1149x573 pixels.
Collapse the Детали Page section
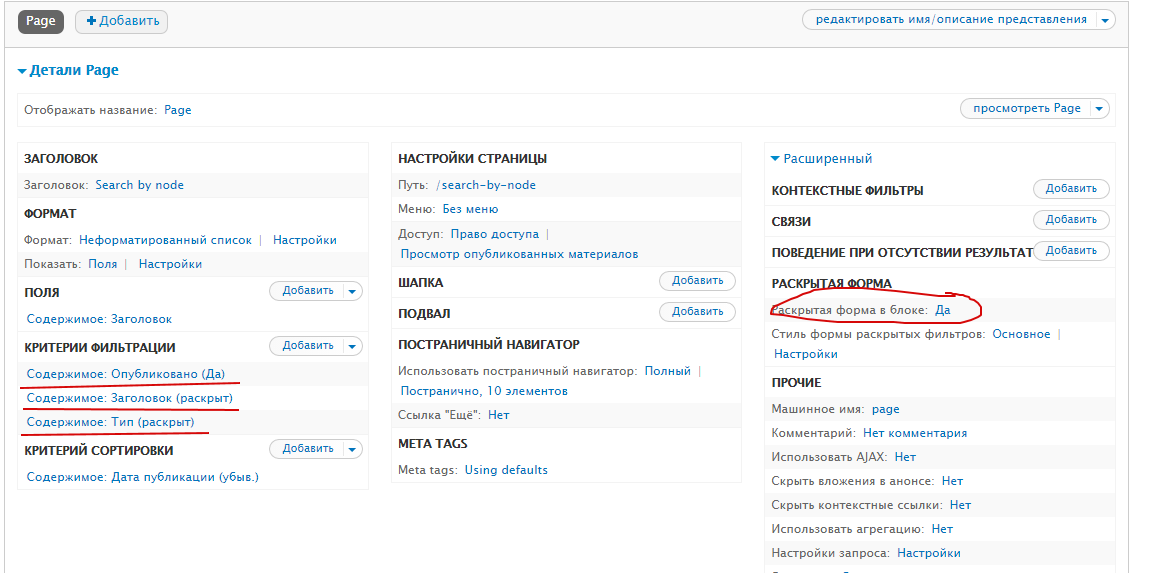click(x=68, y=71)
